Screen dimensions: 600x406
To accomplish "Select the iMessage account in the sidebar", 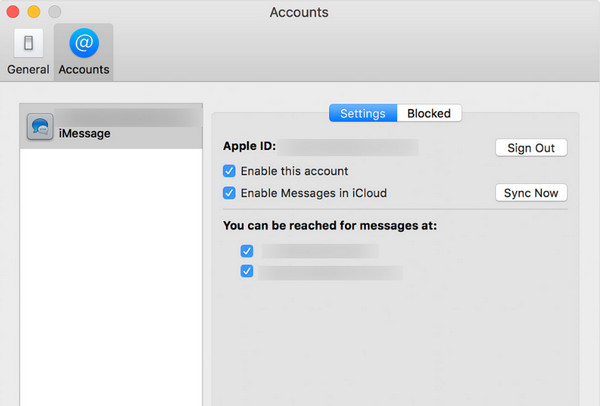I will [111, 126].
